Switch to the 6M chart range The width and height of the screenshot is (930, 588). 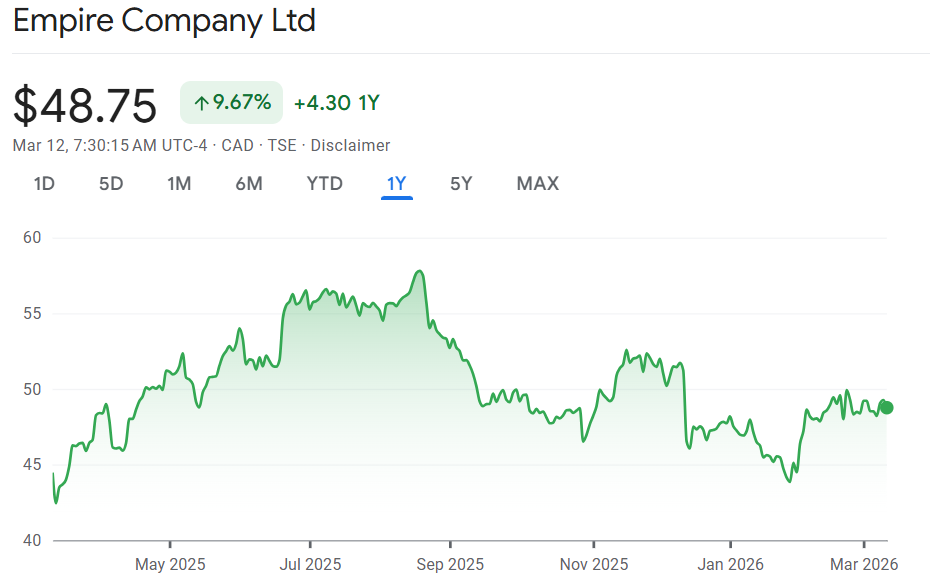point(249,184)
